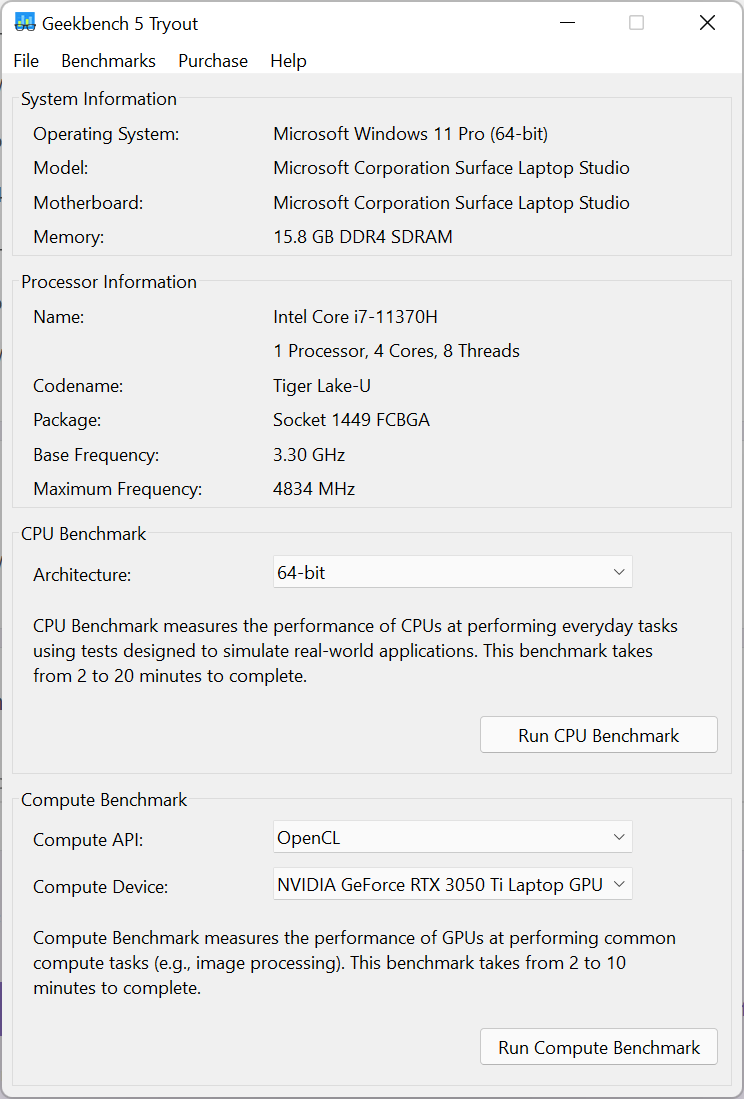Open the Help menu
The height and width of the screenshot is (1099, 744).
click(x=288, y=61)
